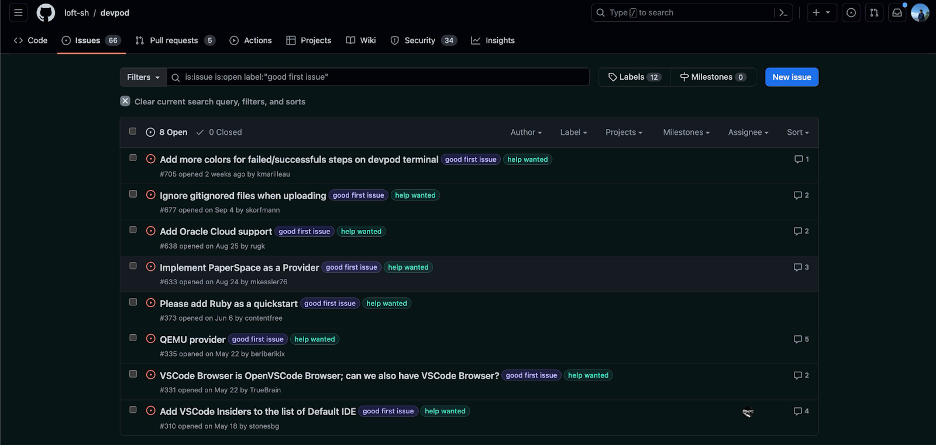Open the user profile avatar menu
936x446 pixels.
[x=920, y=13]
